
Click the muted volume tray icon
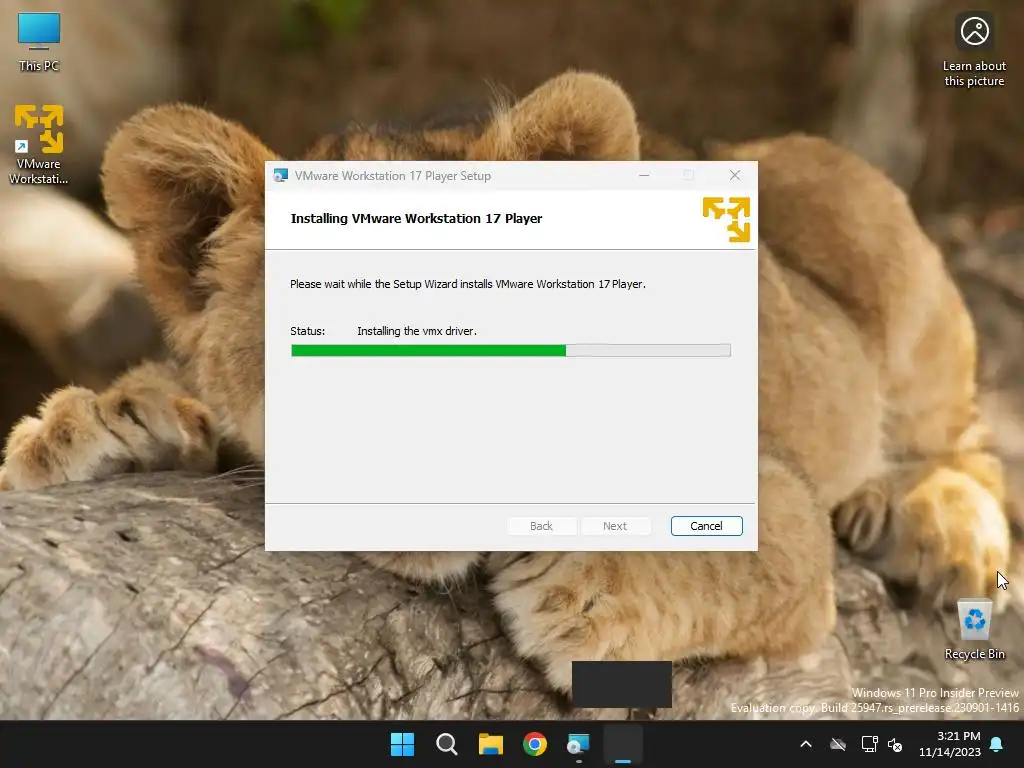pos(895,744)
